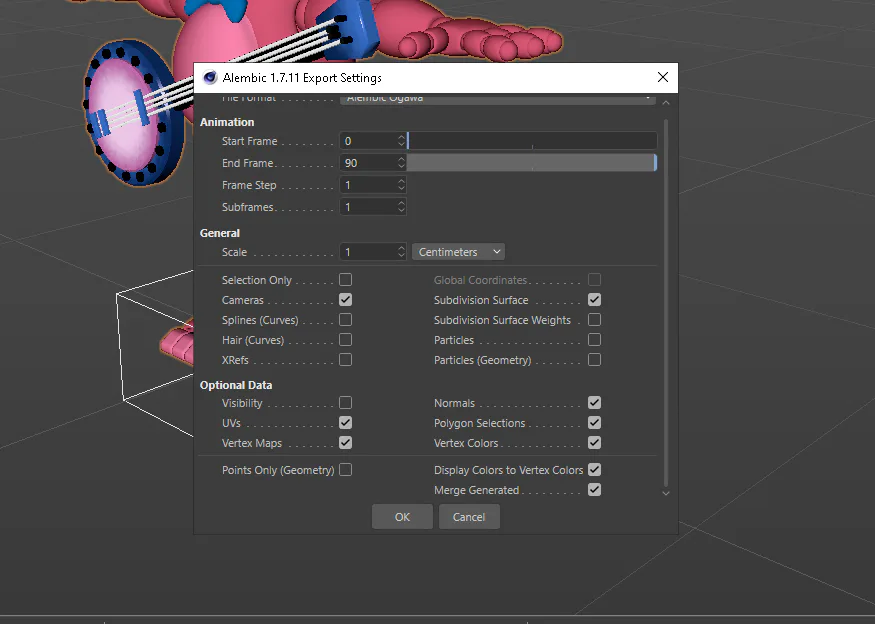Click the Subframes label
This screenshot has height=624, width=875.
247,207
